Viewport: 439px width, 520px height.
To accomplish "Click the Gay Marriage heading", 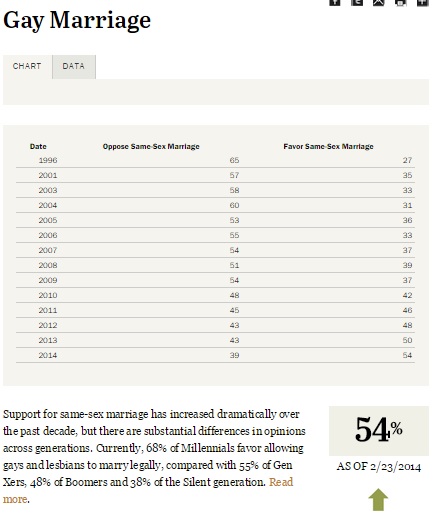I will 77,20.
